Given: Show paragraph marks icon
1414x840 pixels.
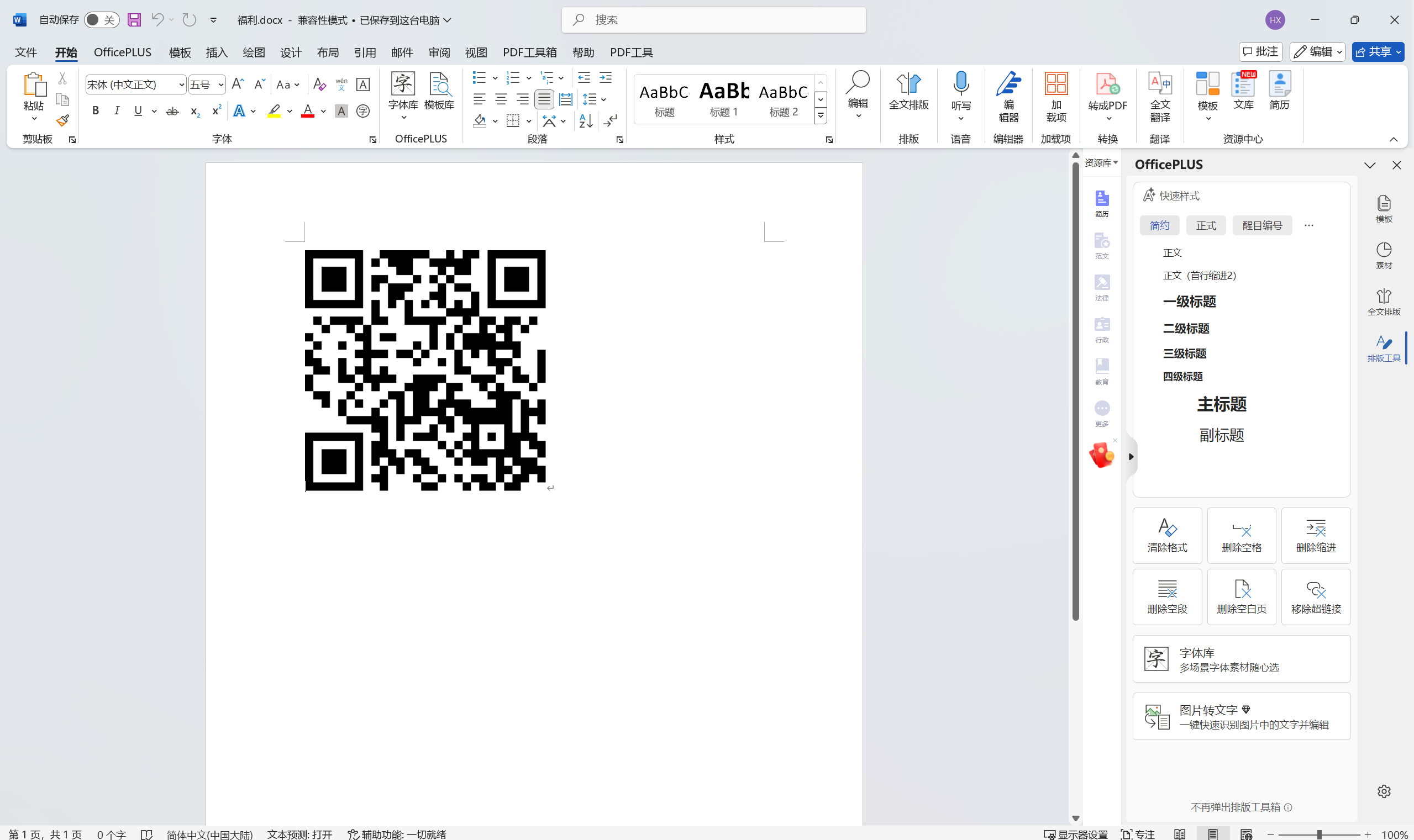Looking at the screenshot, I should (x=611, y=120).
